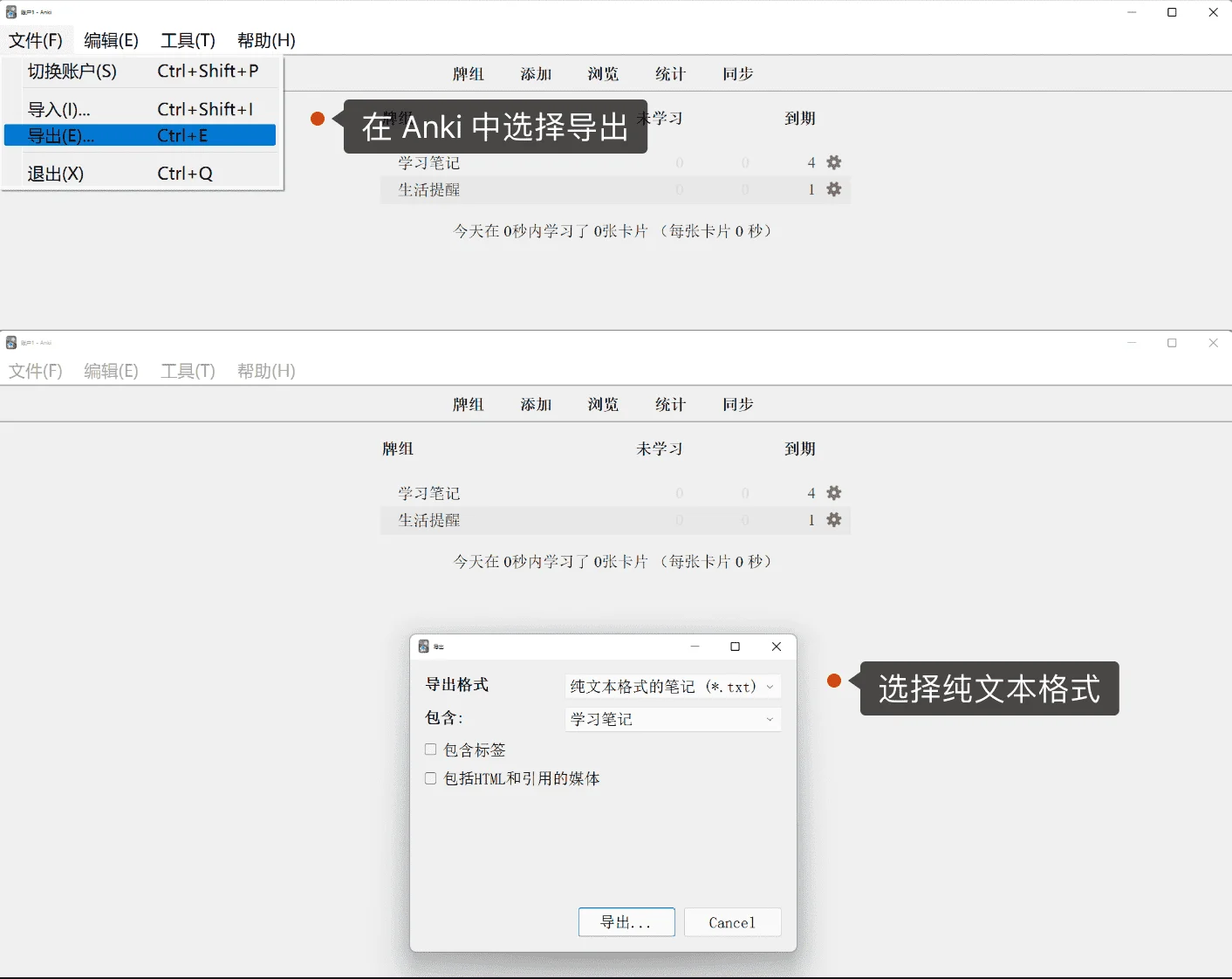Image resolution: width=1232 pixels, height=979 pixels.
Task: Click 浏览 toolbar link in window with open File menu
Action: [x=604, y=74]
